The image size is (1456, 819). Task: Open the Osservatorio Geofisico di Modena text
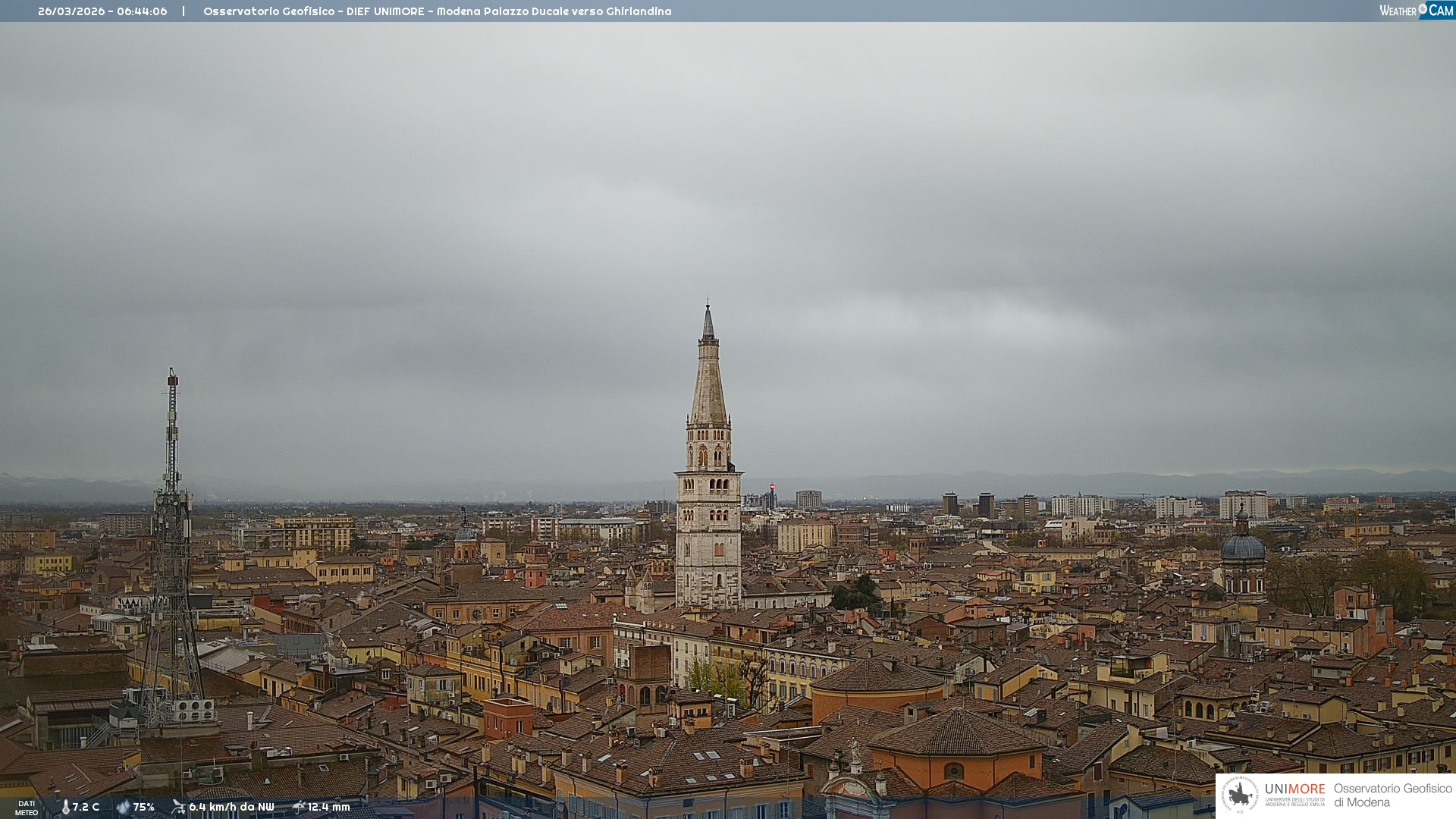coord(1392,795)
